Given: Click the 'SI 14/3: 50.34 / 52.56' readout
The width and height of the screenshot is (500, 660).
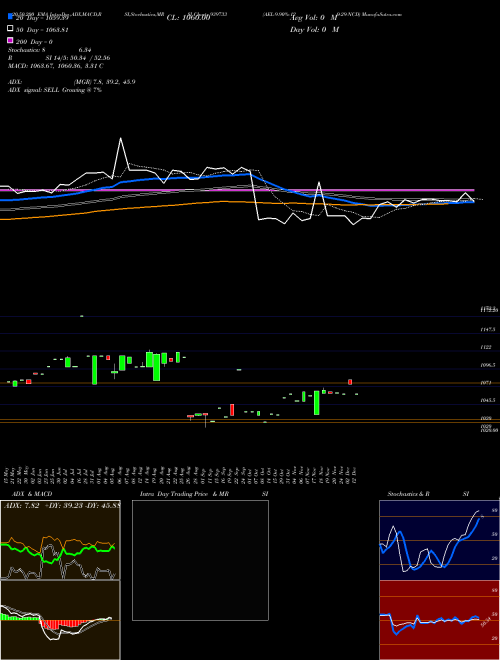Looking at the screenshot, I should click(x=77, y=58).
